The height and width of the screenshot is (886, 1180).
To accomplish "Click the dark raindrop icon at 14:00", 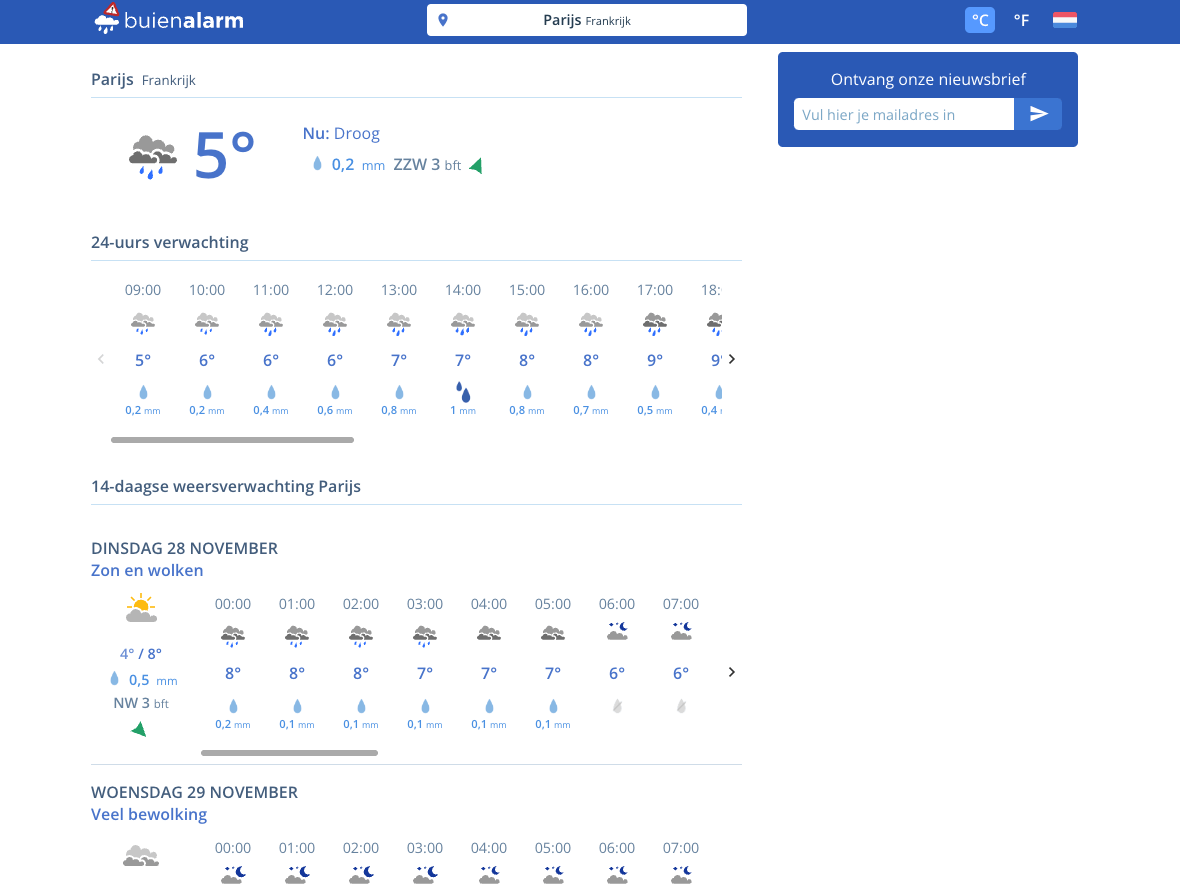I will pos(463,392).
